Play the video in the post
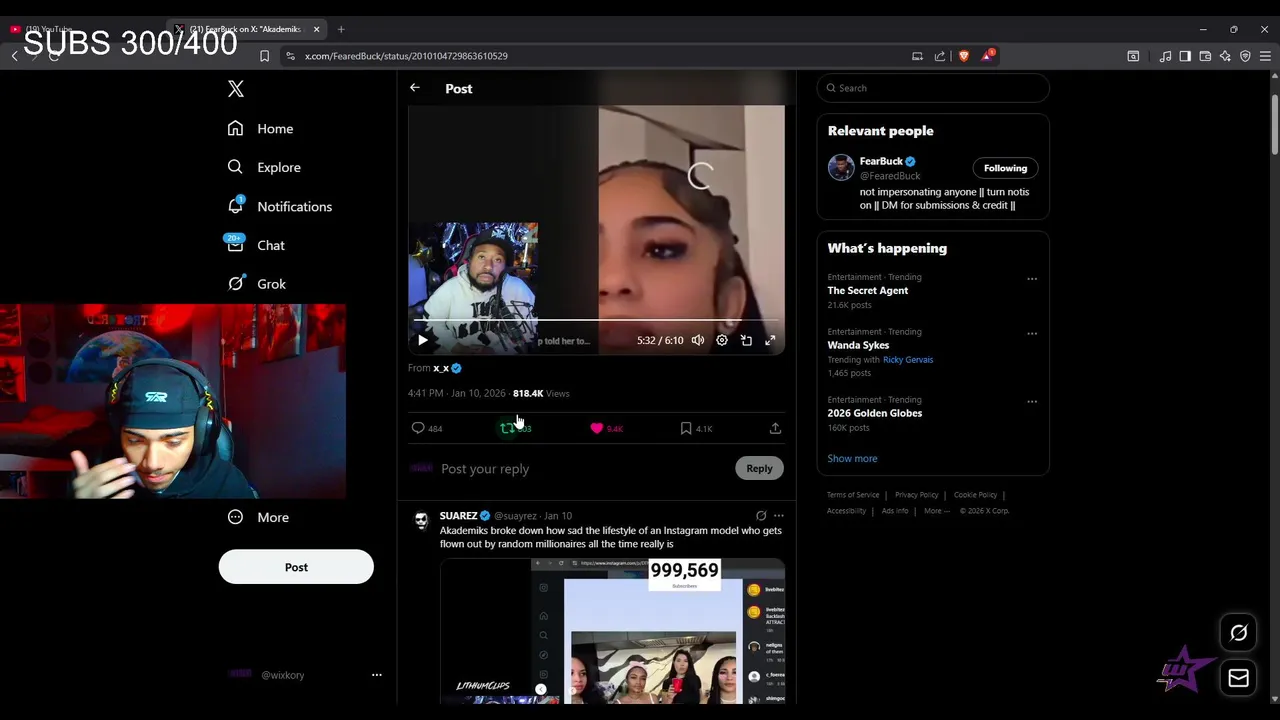The image size is (1280, 720). (422, 340)
